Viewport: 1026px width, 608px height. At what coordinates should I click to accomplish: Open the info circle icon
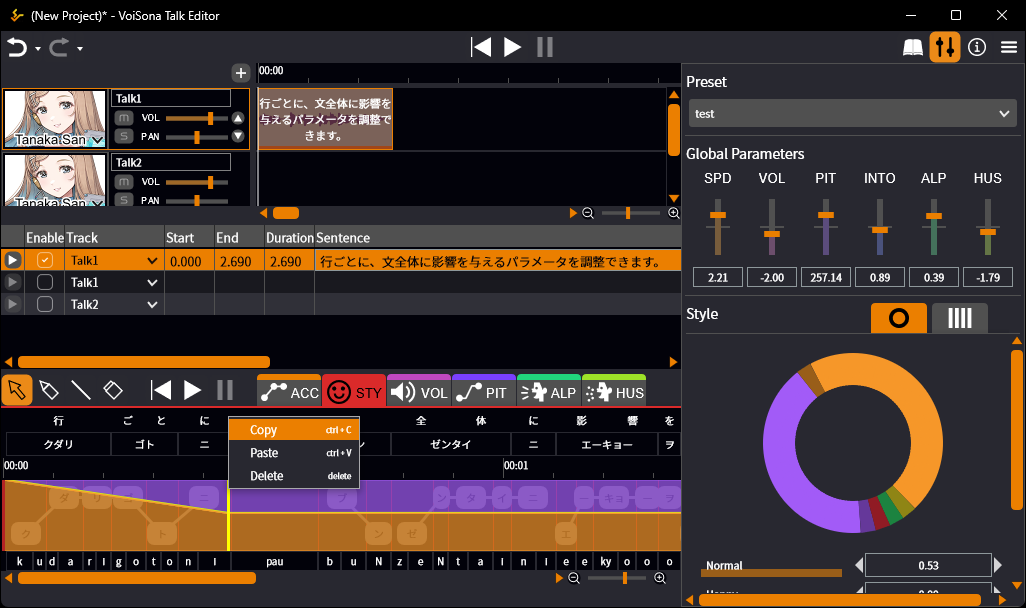977,47
